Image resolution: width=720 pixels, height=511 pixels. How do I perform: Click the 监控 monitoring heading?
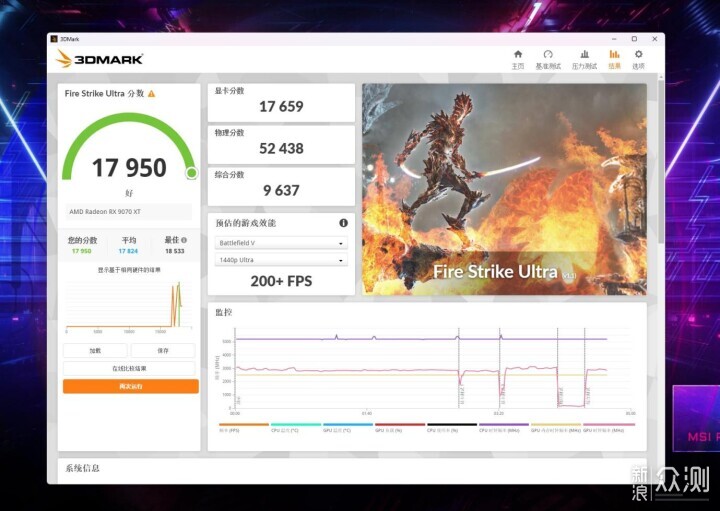click(x=224, y=312)
